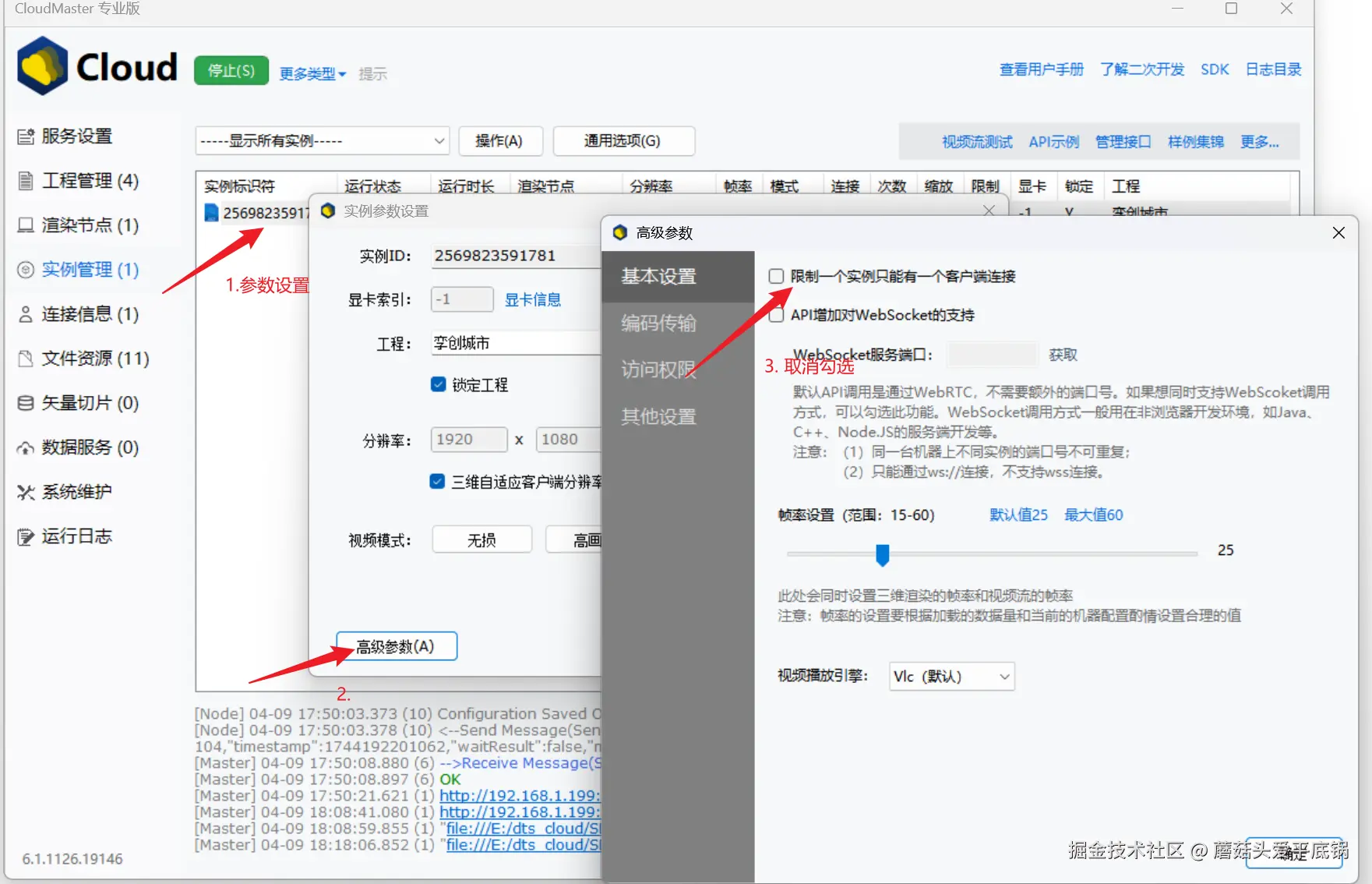Viewport: 1372px width, 884px height.
Task: Click the 查看用户手册 link
Action: [1042, 69]
